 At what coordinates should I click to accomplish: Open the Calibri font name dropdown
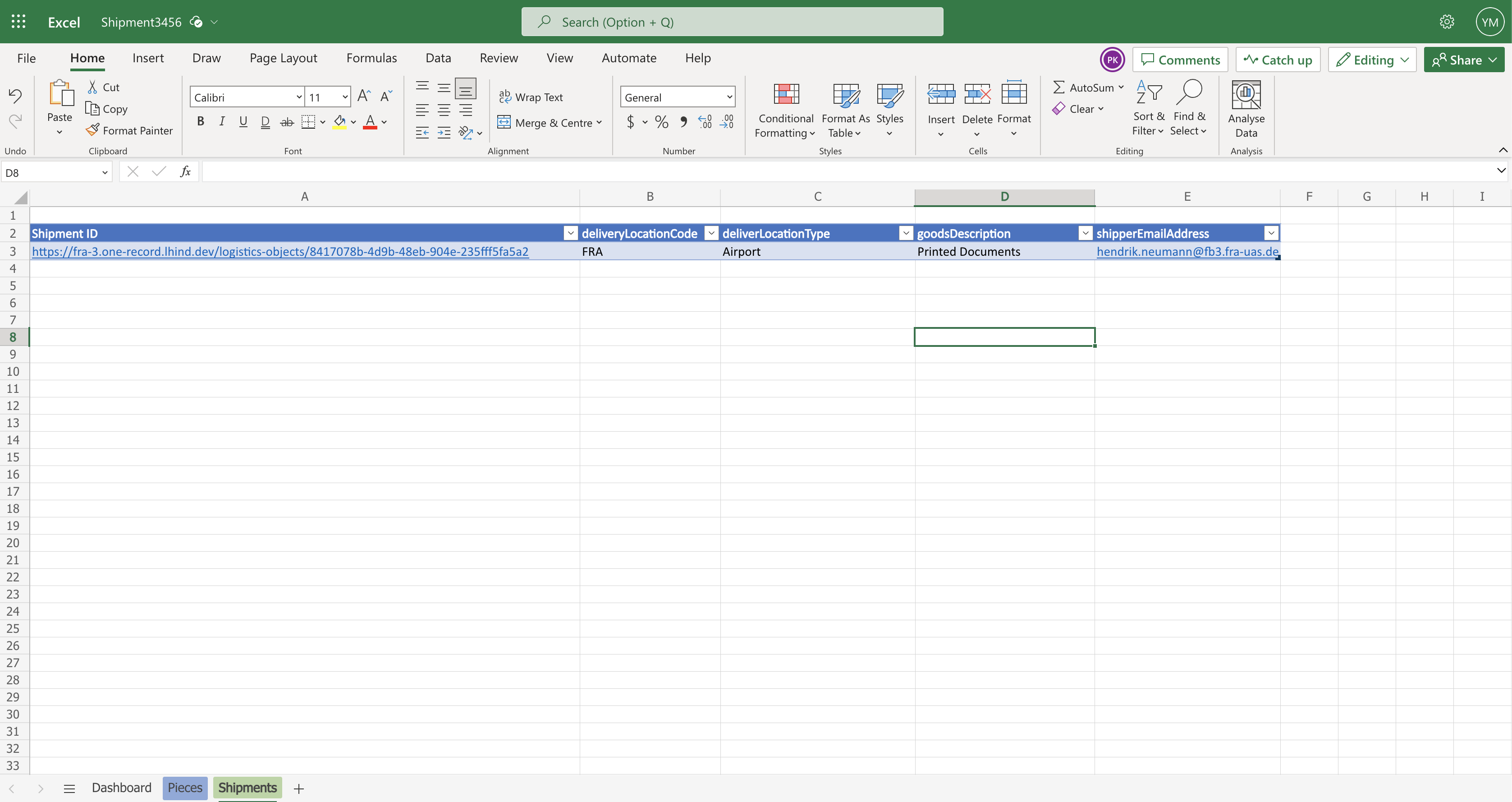[x=299, y=97]
